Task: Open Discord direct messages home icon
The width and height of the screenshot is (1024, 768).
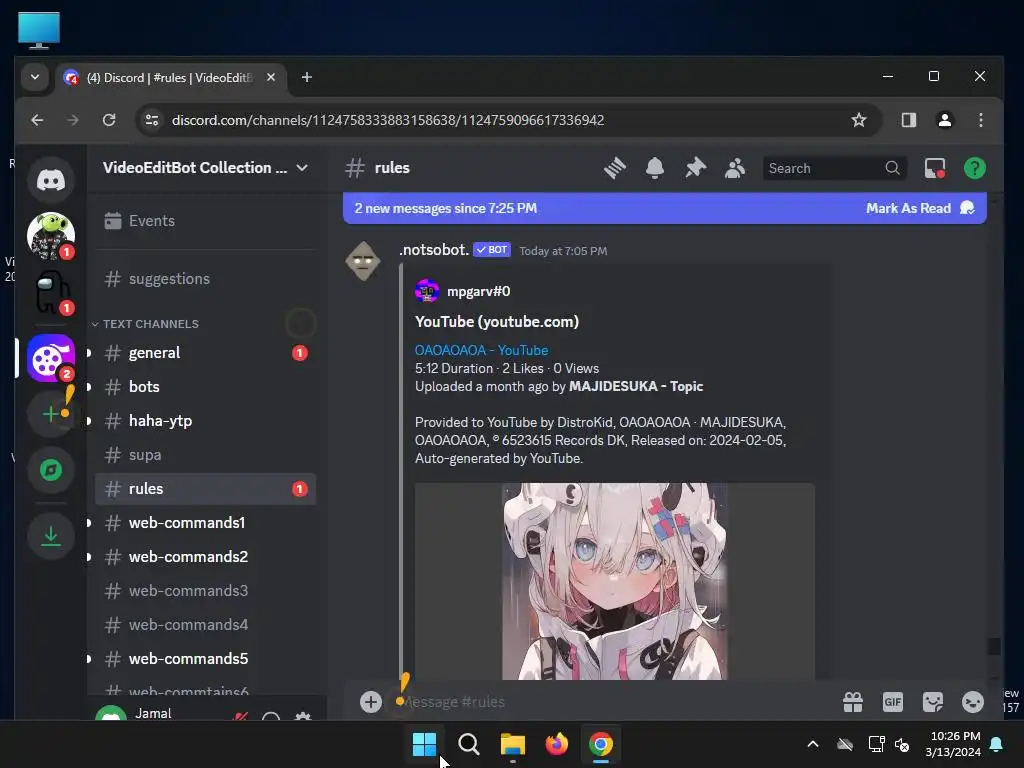Action: point(51,180)
